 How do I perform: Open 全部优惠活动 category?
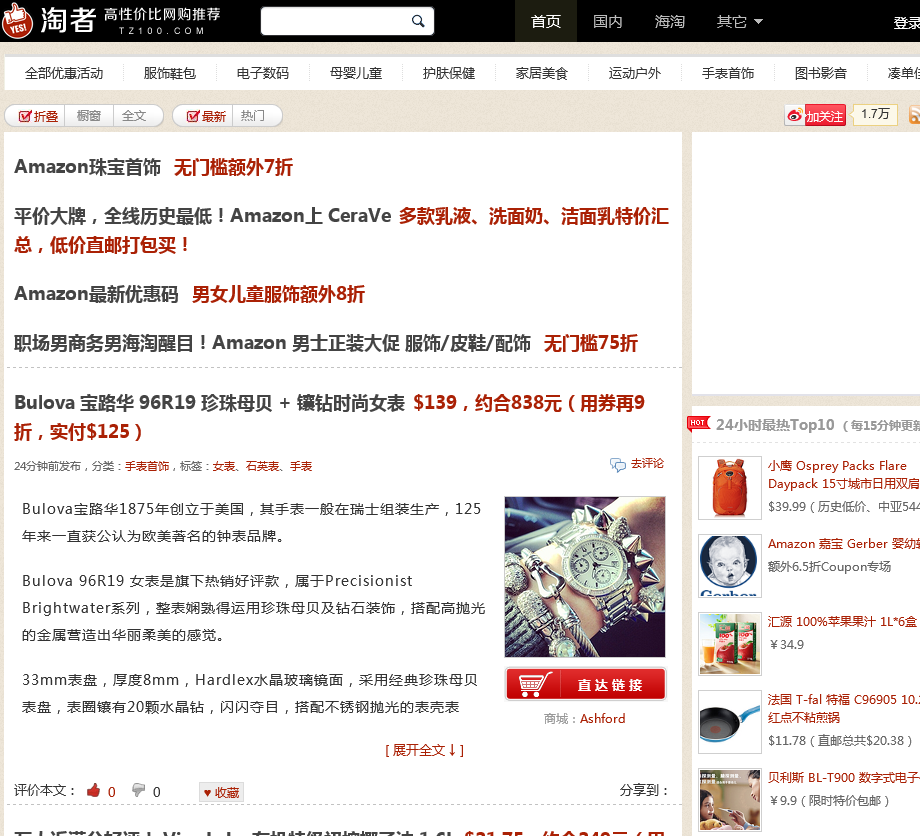pos(64,73)
